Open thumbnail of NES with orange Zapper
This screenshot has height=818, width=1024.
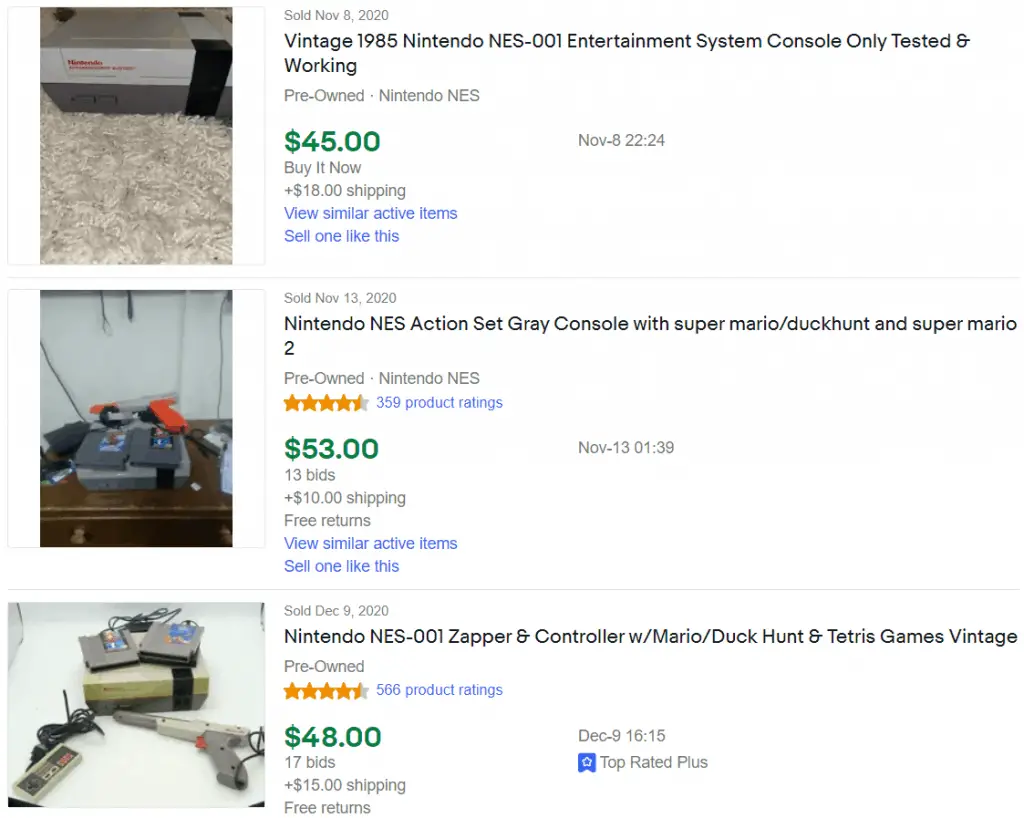point(136,418)
